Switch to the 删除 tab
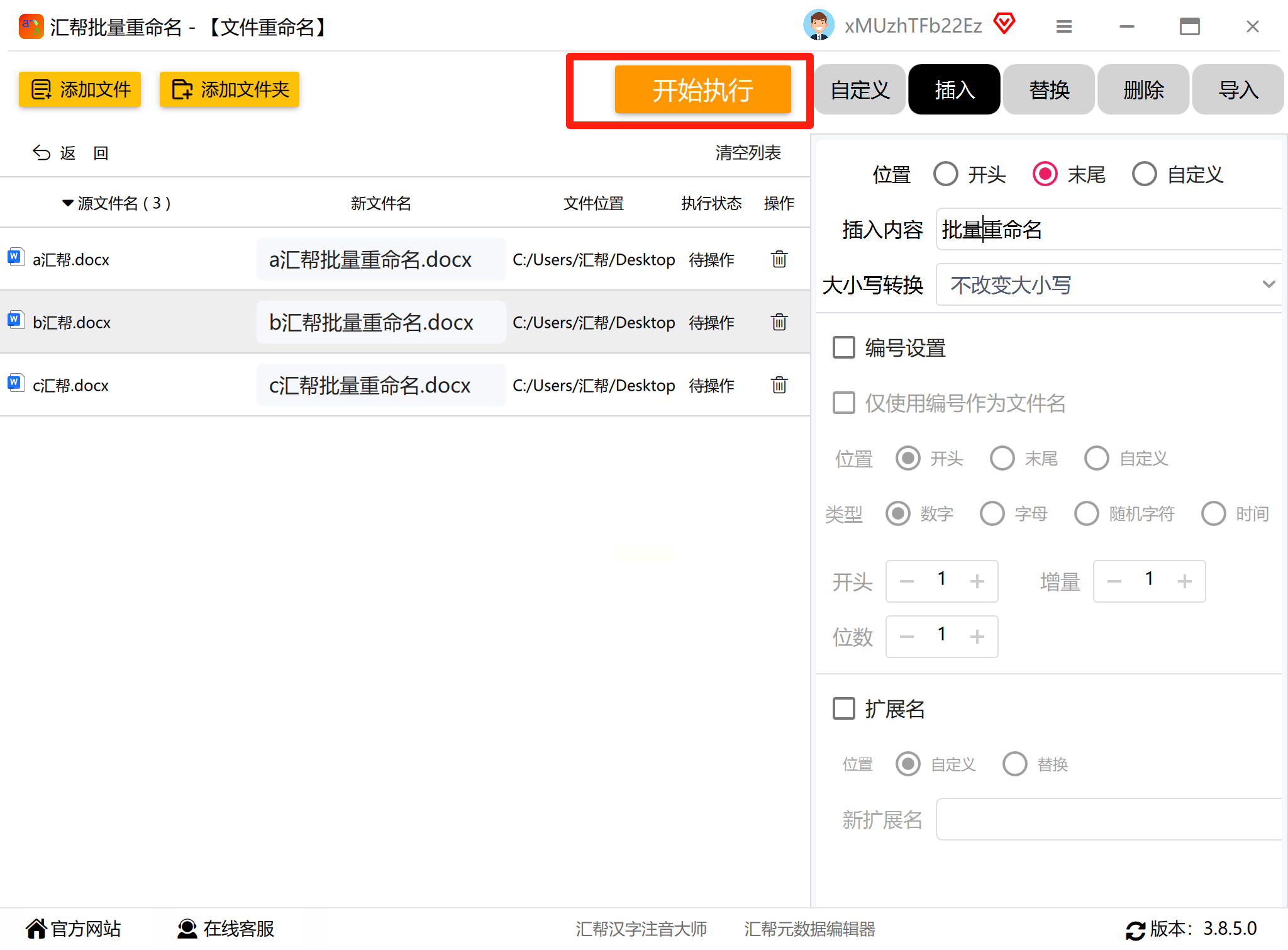The height and width of the screenshot is (950, 1288). click(1143, 89)
